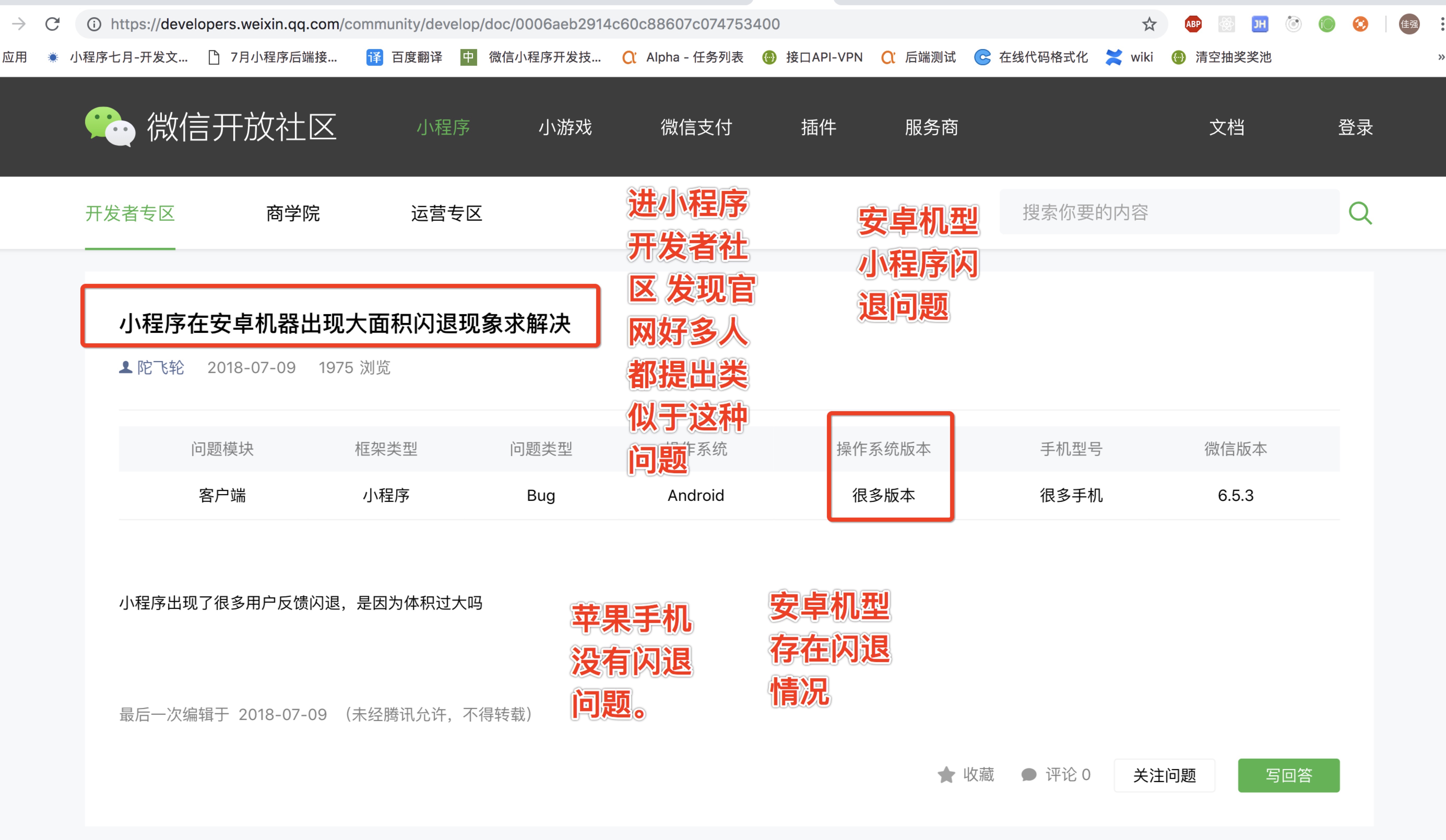Image resolution: width=1446 pixels, height=840 pixels.
Task: Open the JH extension icon
Action: [x=1260, y=23]
